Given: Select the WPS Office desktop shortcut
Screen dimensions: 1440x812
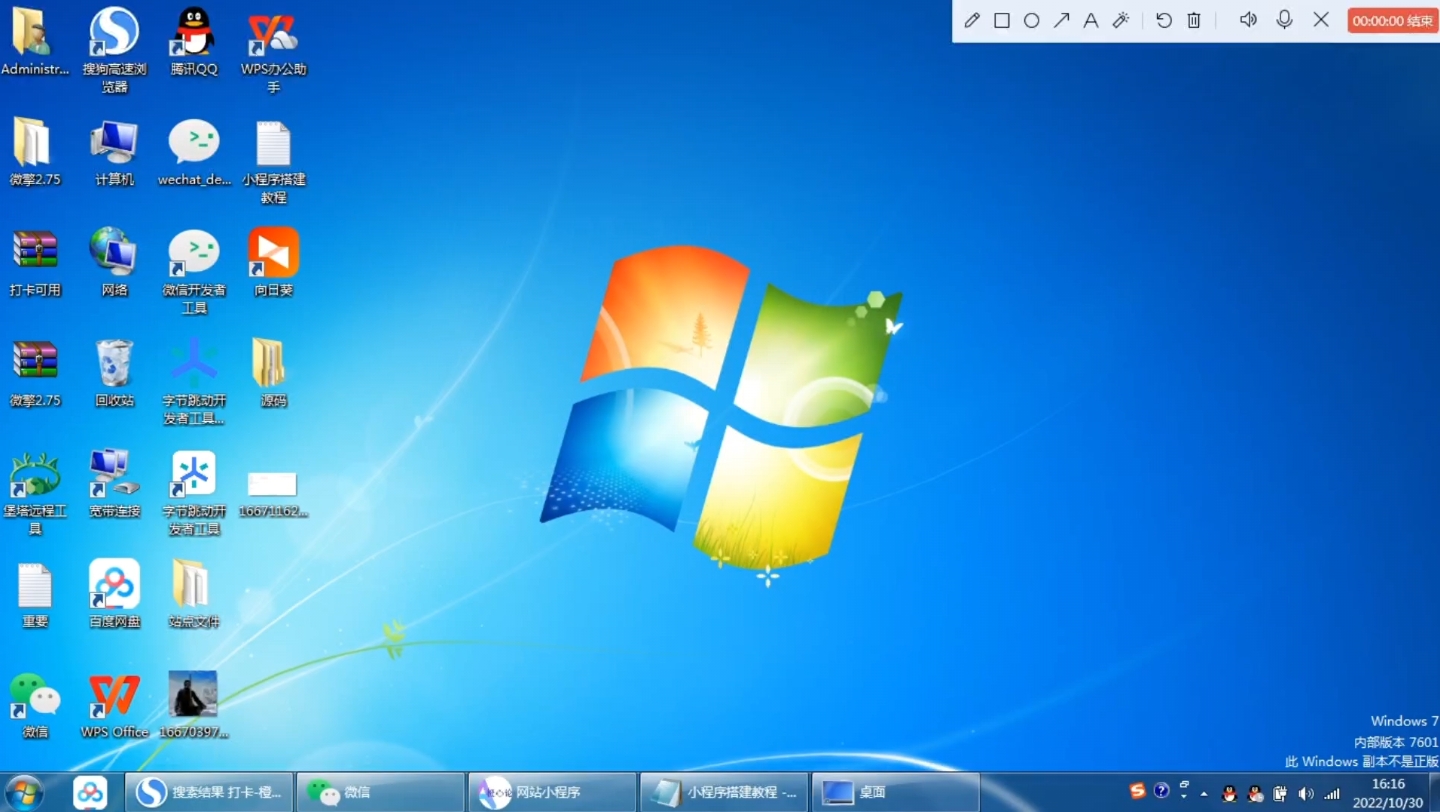Looking at the screenshot, I should click(x=114, y=706).
